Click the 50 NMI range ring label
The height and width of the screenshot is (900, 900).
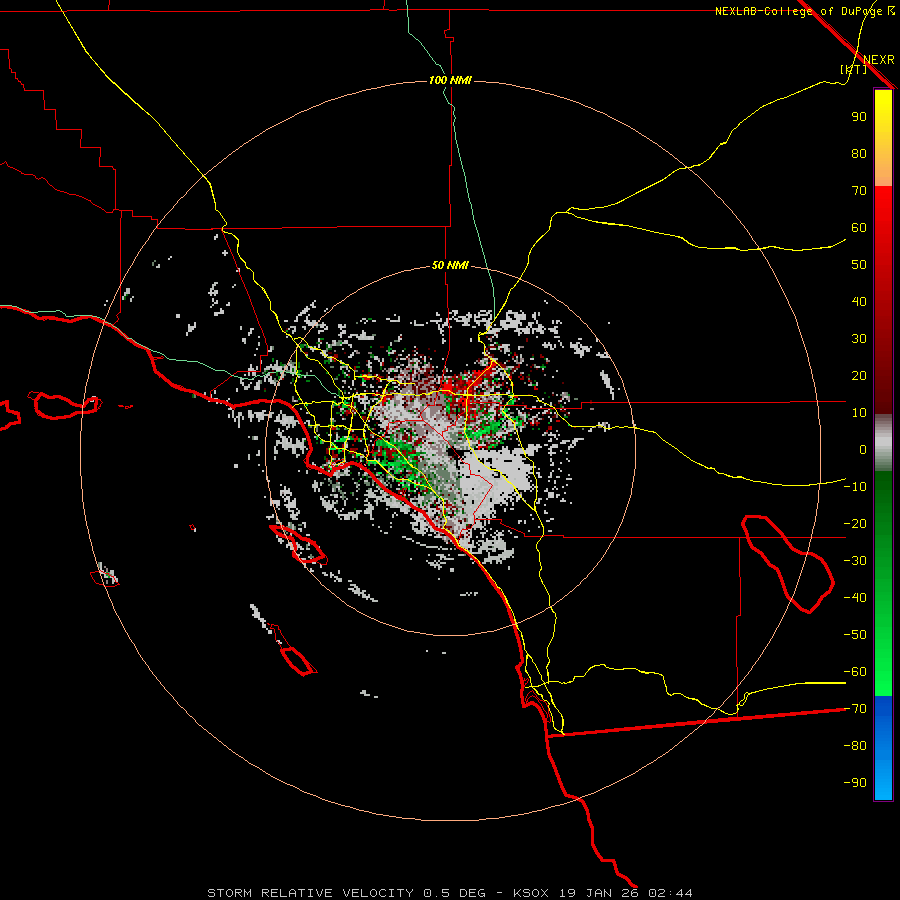450,265
